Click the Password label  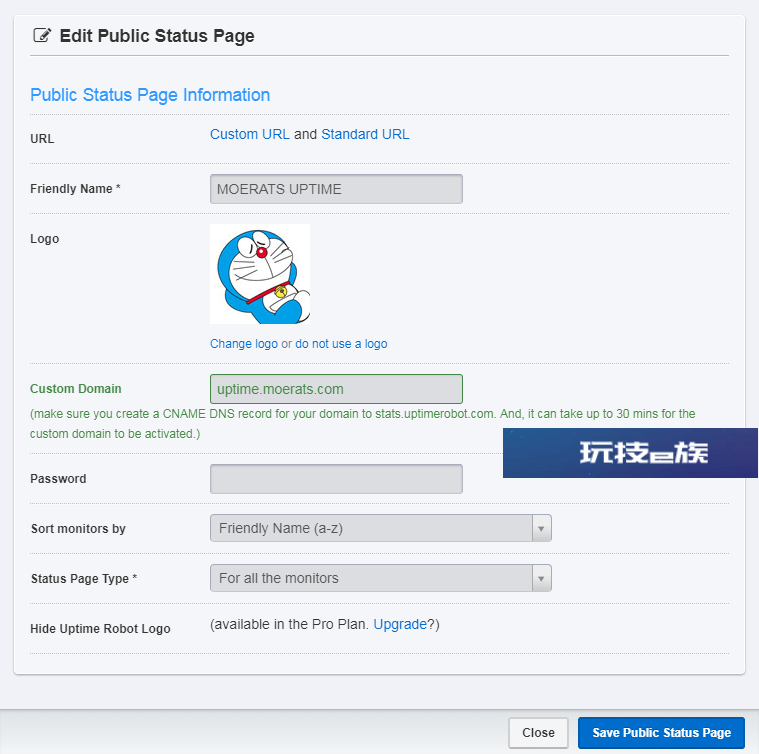(58, 479)
